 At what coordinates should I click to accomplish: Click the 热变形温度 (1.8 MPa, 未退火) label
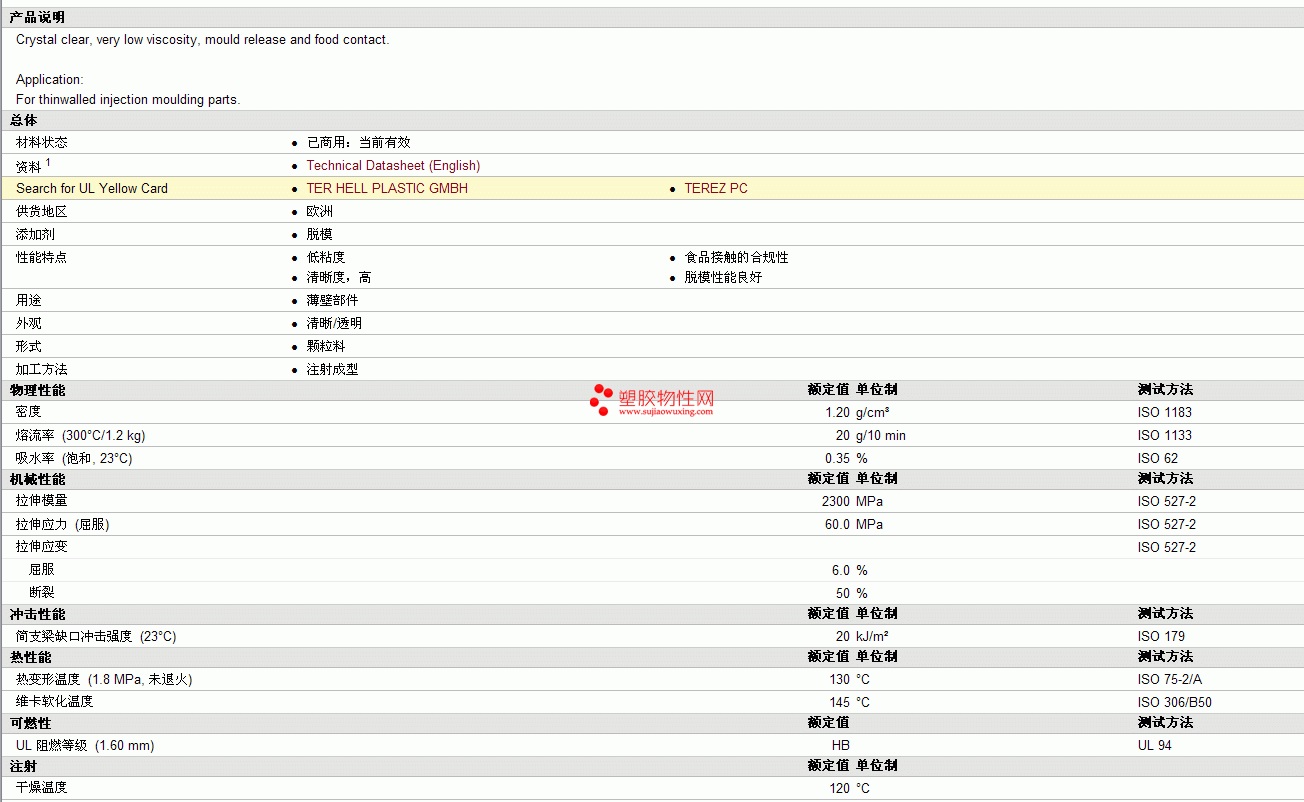(x=104, y=679)
